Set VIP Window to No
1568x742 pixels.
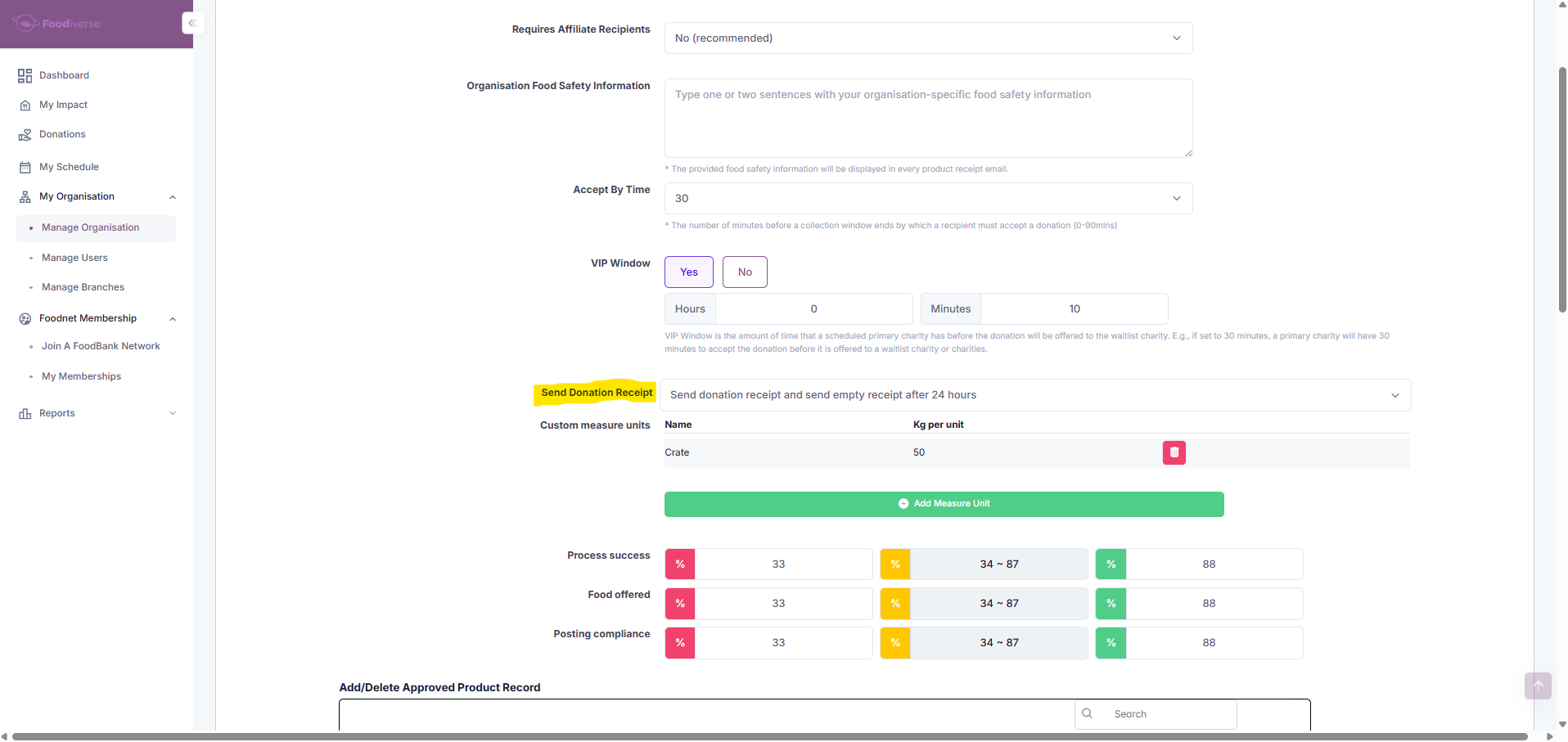(x=744, y=272)
